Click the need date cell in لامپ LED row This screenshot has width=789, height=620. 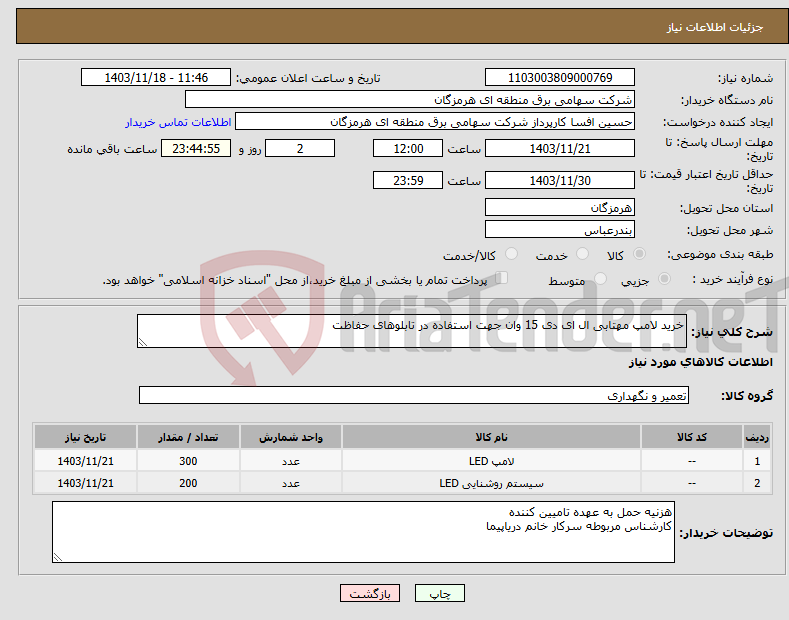tap(86, 461)
